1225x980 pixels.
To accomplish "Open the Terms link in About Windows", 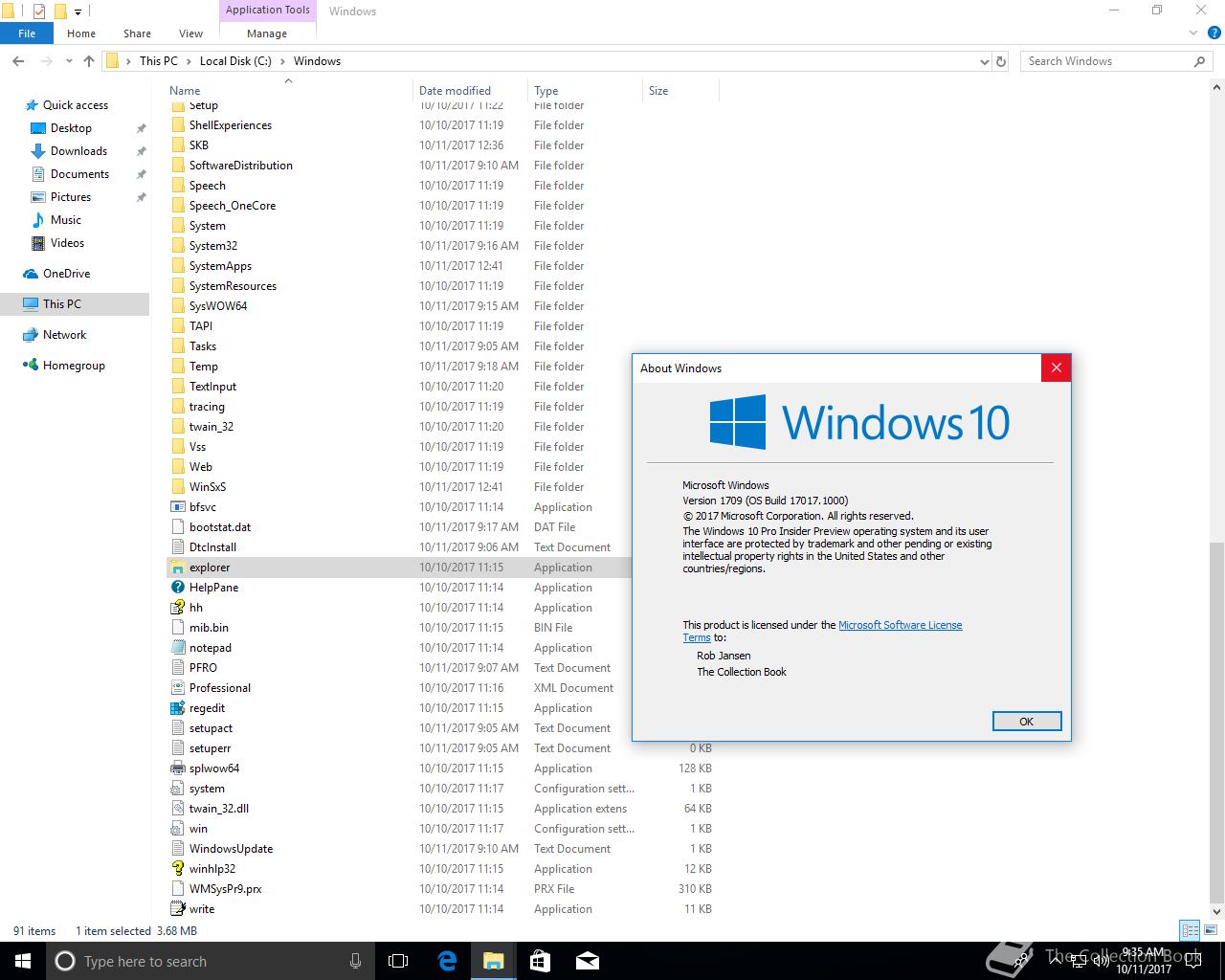I will [697, 637].
